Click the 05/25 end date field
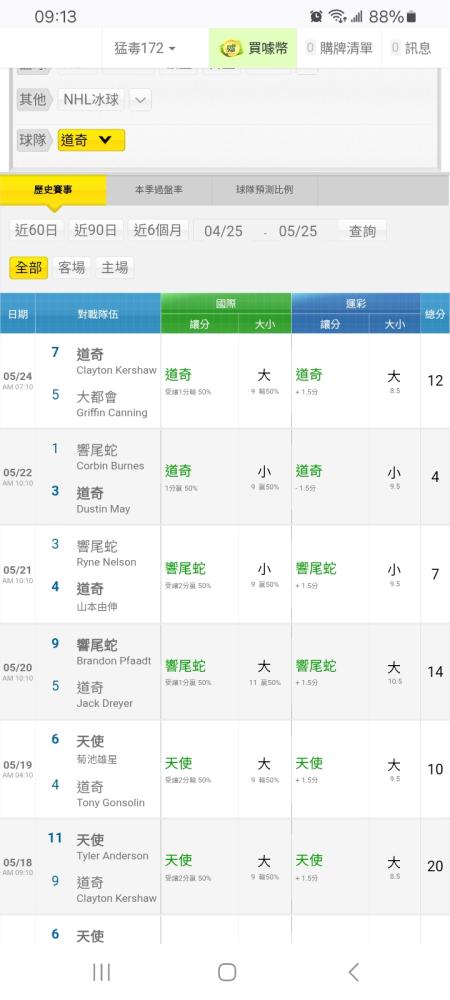 pos(298,231)
